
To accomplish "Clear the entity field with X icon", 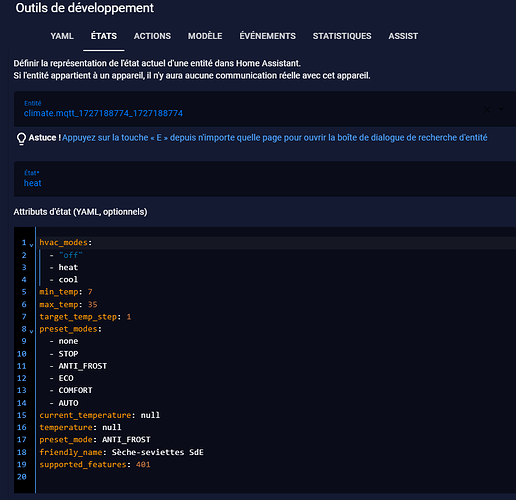I will (487, 109).
